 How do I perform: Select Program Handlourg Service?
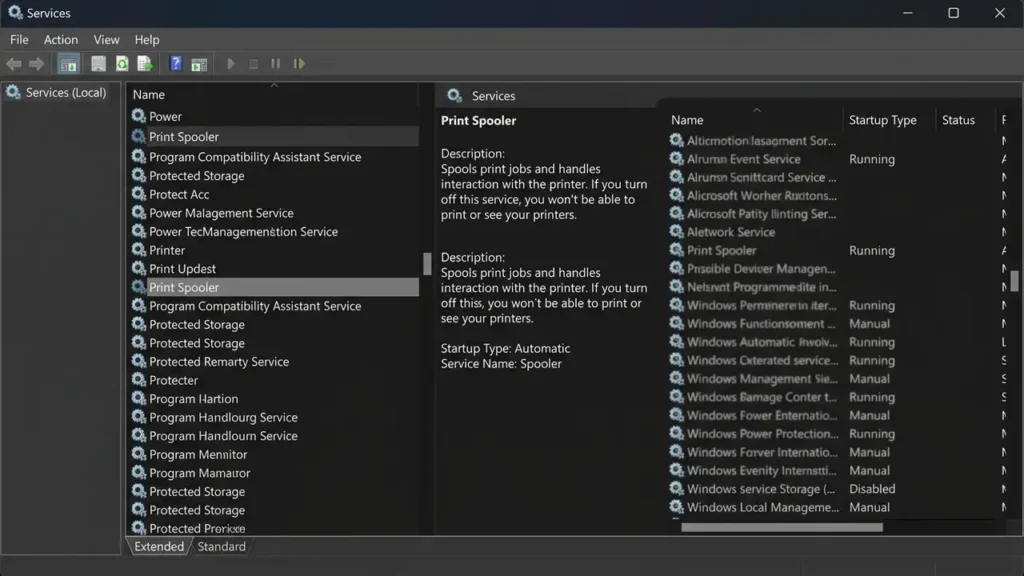(274, 417)
